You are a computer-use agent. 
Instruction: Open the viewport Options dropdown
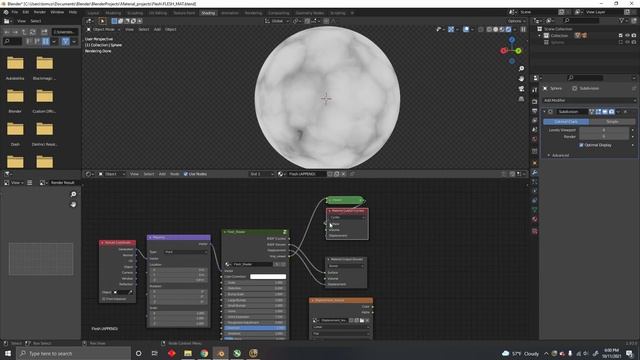click(x=516, y=21)
